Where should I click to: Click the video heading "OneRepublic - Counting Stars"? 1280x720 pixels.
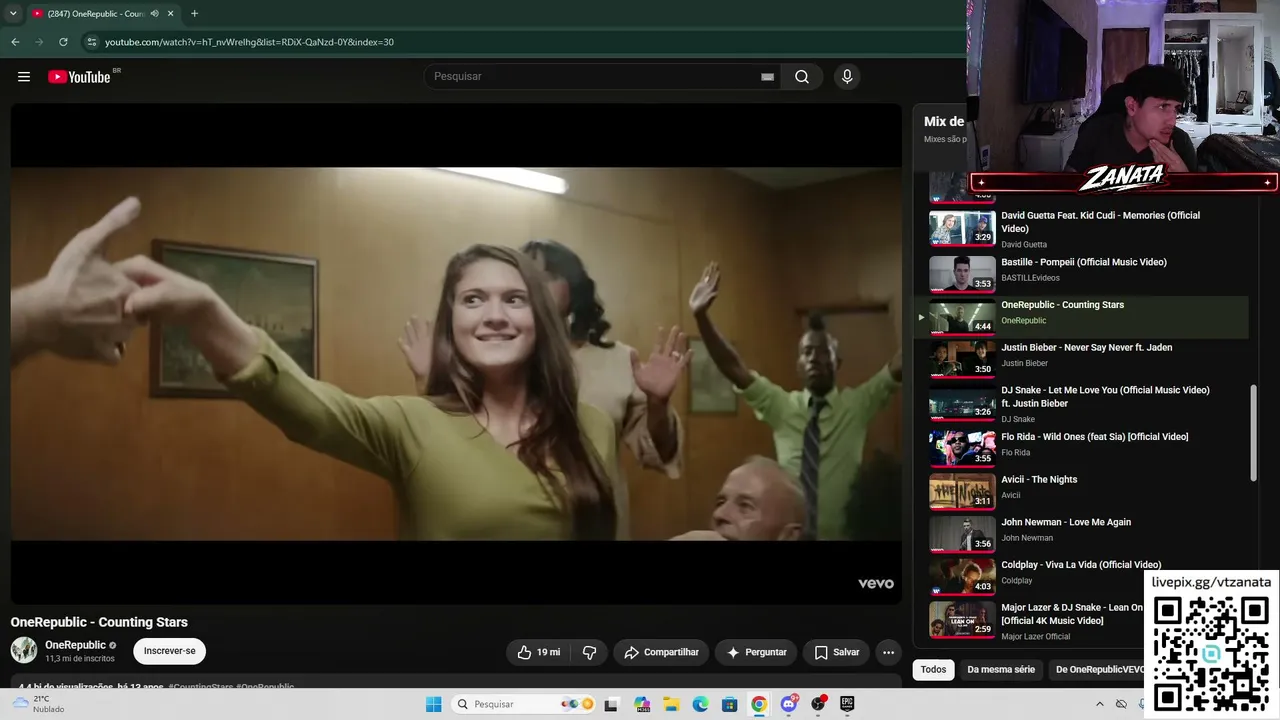pyautogui.click(x=99, y=622)
